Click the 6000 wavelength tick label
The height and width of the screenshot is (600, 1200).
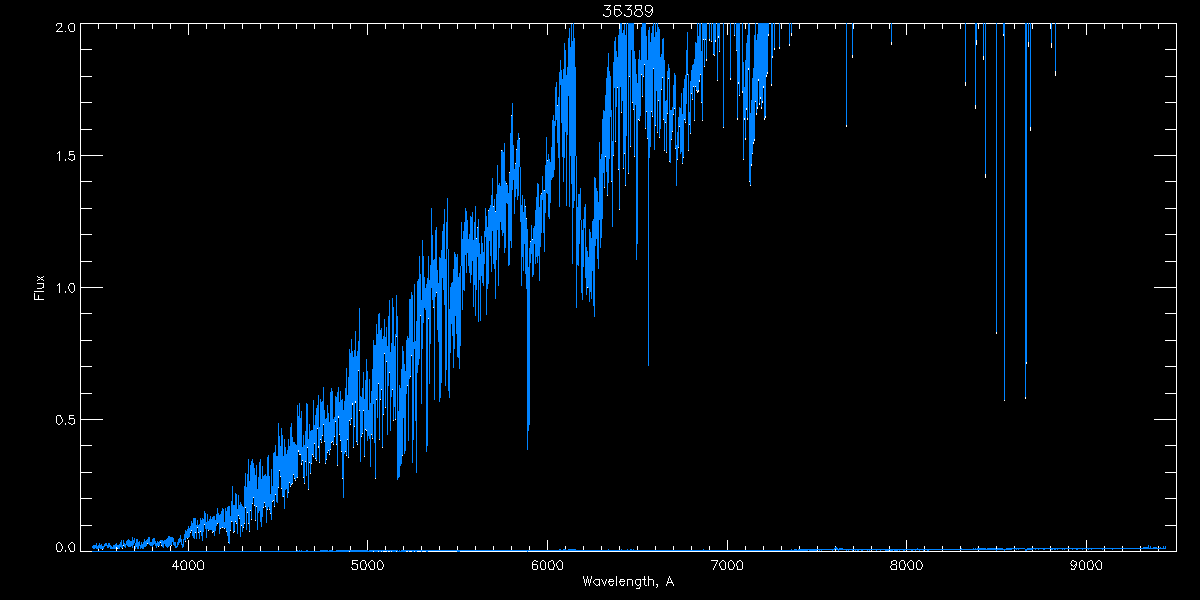coord(548,566)
